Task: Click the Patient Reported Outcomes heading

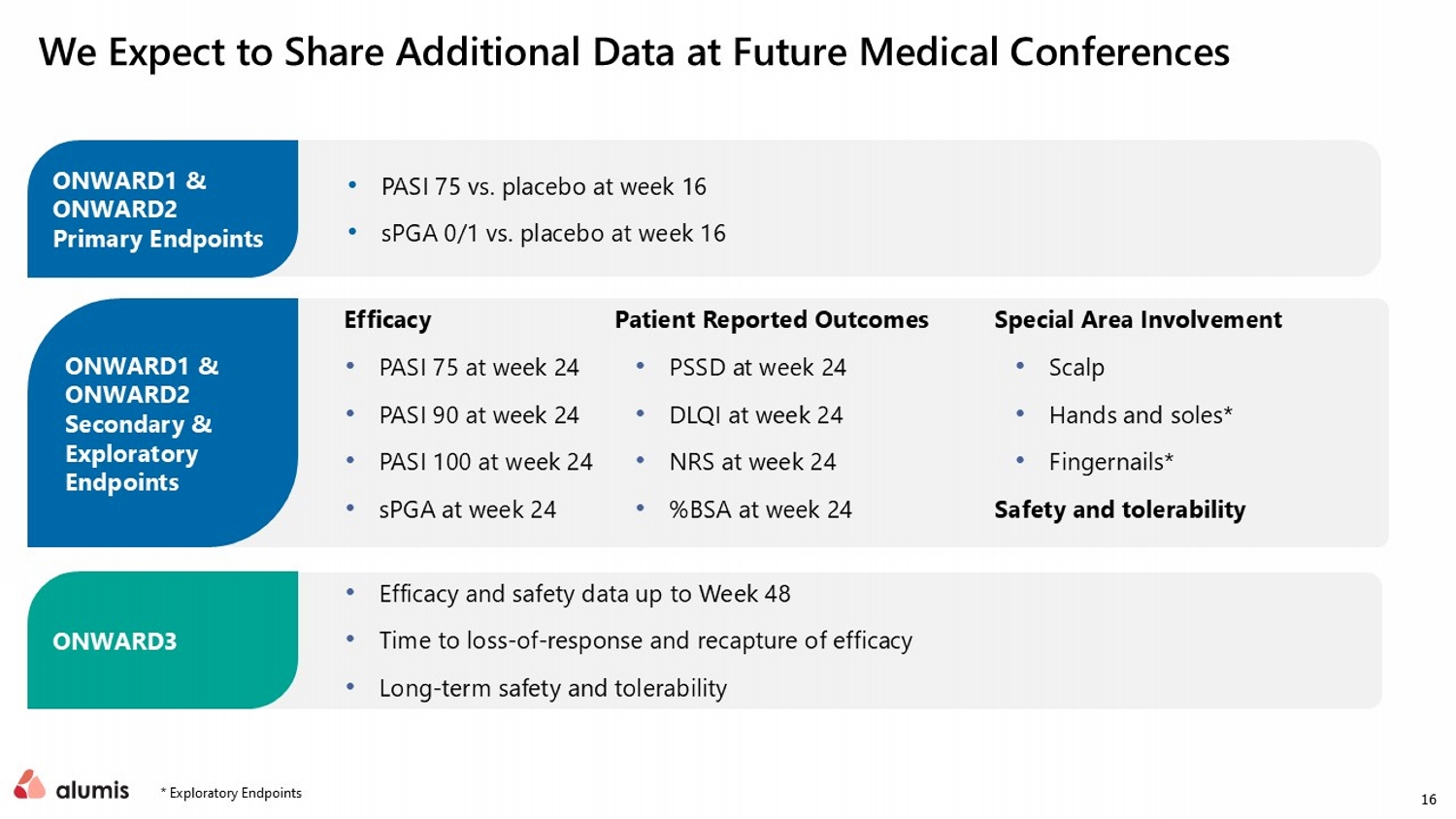Action: [x=772, y=320]
